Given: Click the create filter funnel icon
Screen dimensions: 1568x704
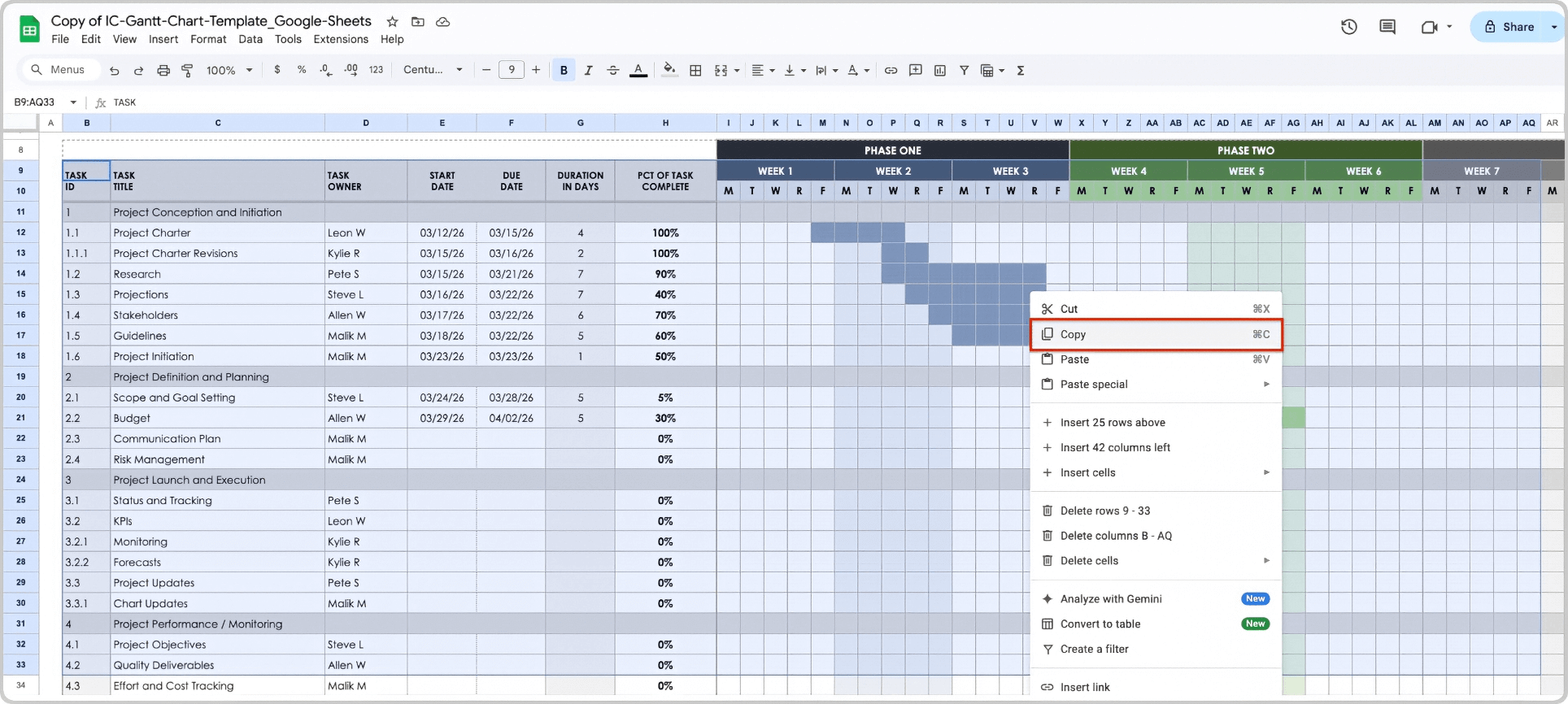Looking at the screenshot, I should click(x=964, y=71).
